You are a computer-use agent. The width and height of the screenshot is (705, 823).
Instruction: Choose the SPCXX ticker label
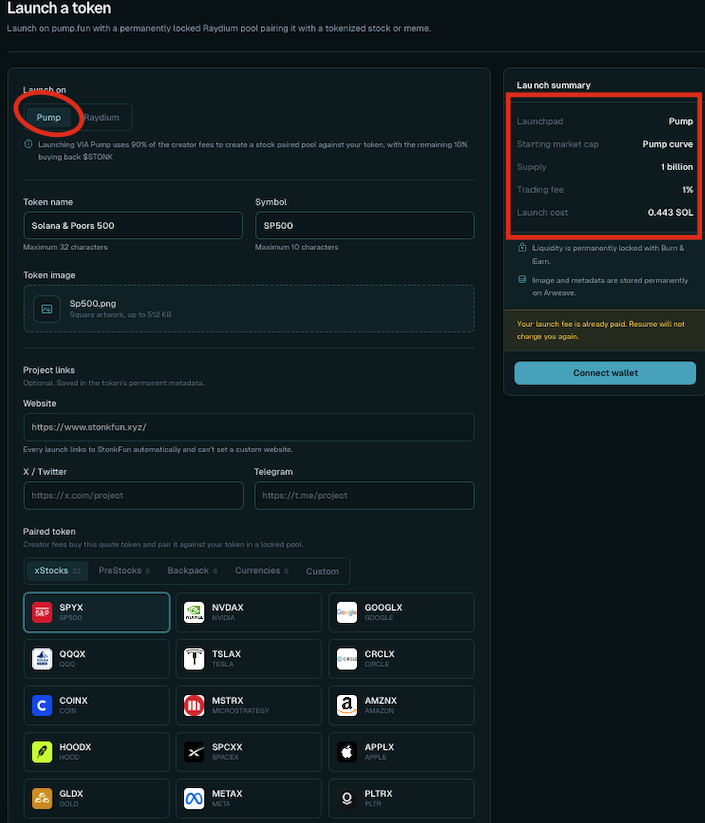[x=227, y=747]
